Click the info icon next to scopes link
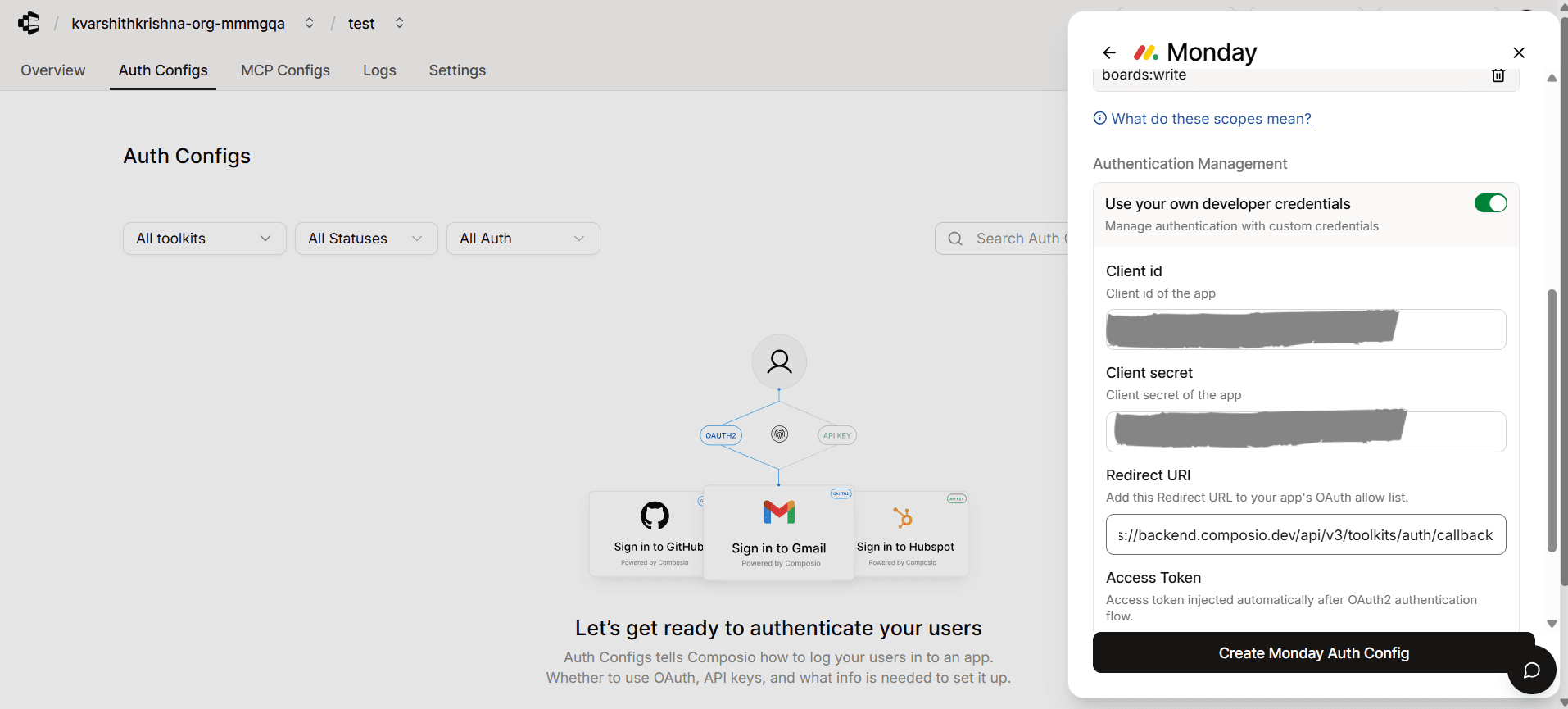 pyautogui.click(x=1100, y=118)
